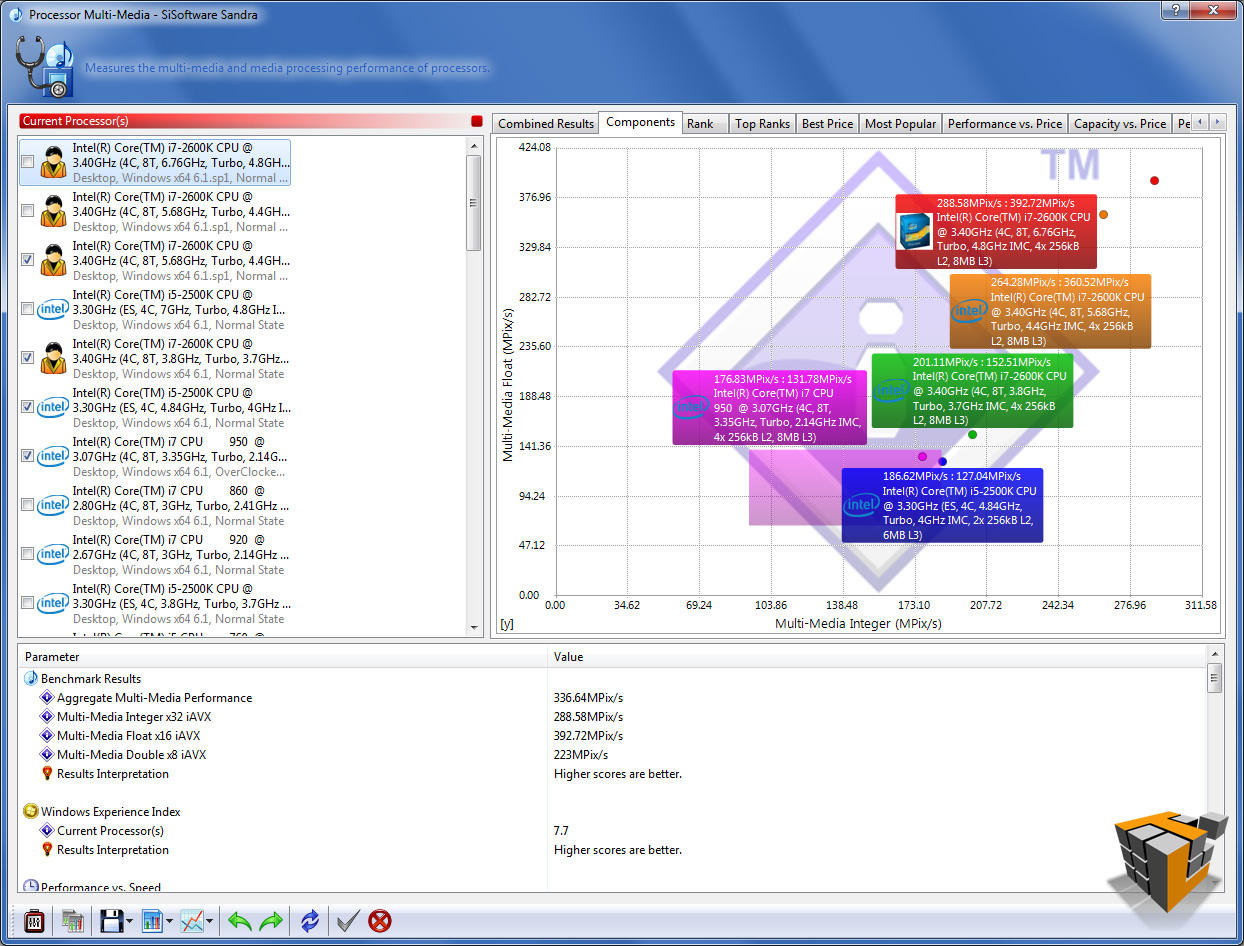Screen dimensions: 1244x946
Task: Confirm with the grey checkmark icon
Action: pyautogui.click(x=348, y=920)
